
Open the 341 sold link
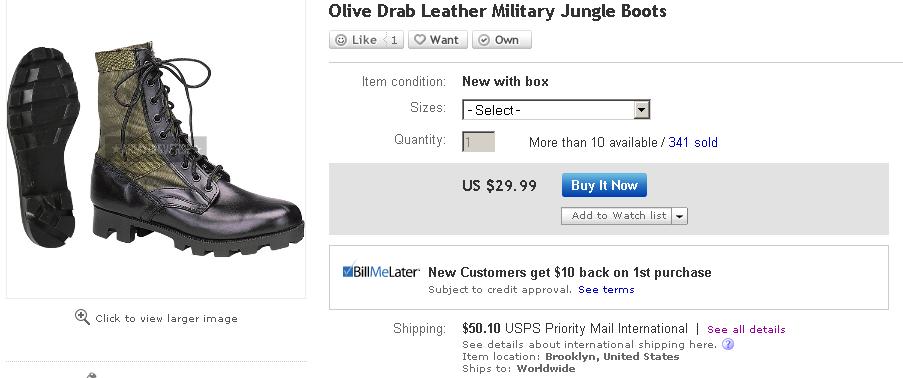coord(693,142)
